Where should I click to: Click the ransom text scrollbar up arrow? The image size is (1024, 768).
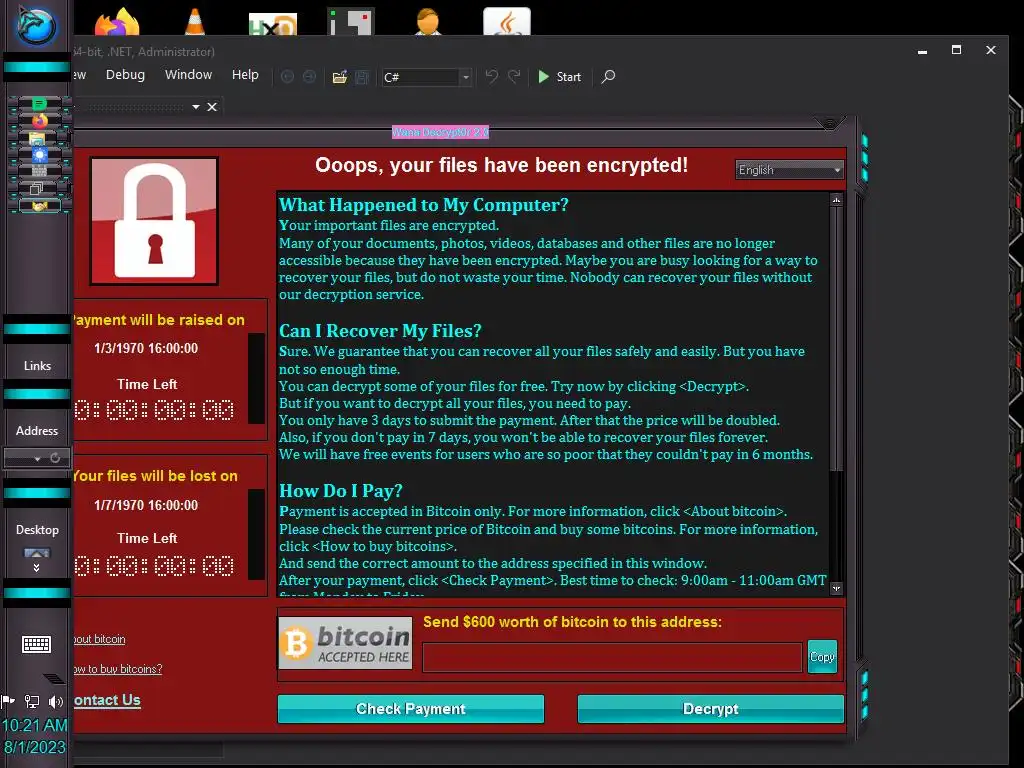coord(836,199)
